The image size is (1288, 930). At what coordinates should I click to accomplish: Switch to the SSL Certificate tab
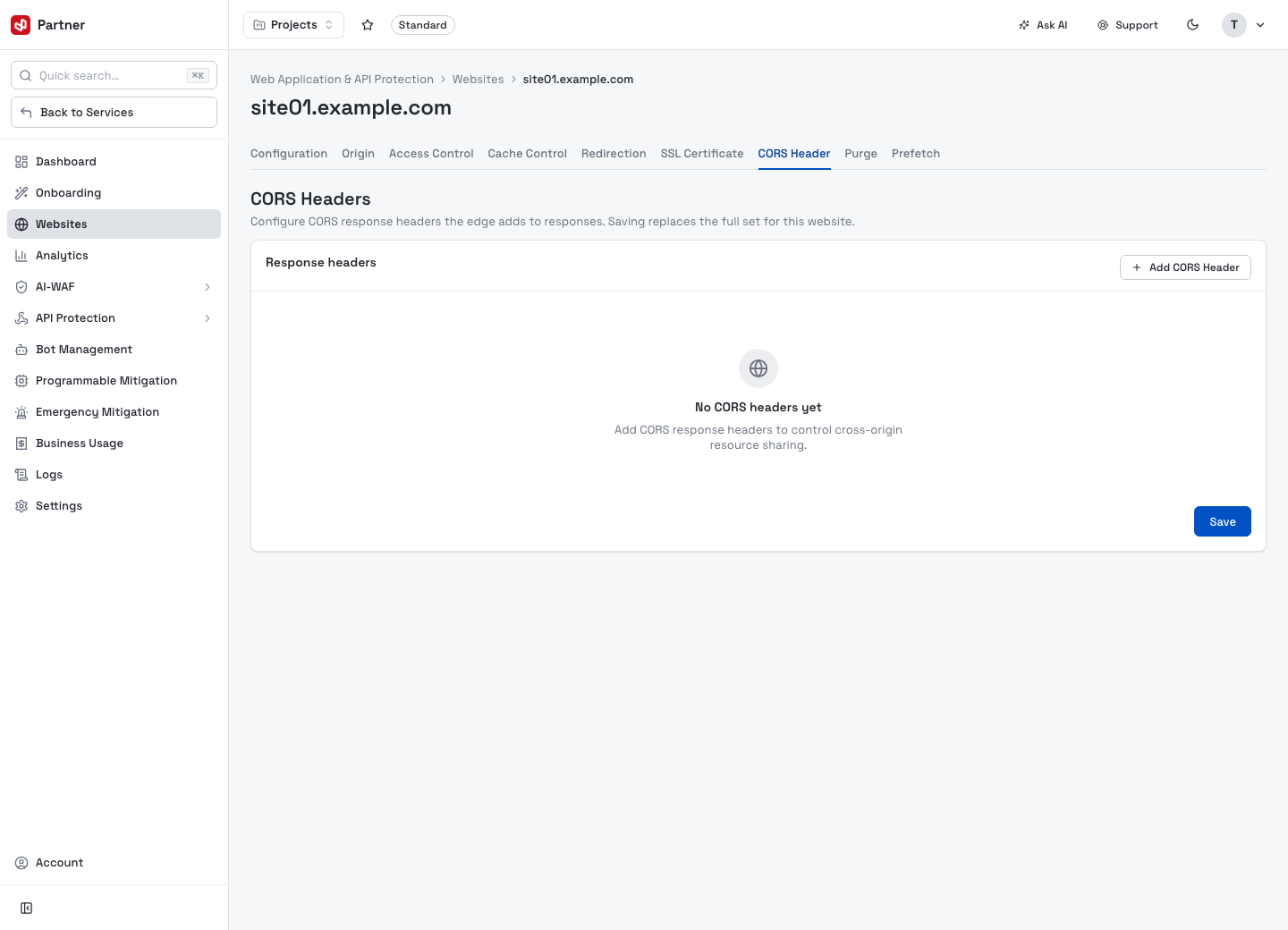pos(702,154)
